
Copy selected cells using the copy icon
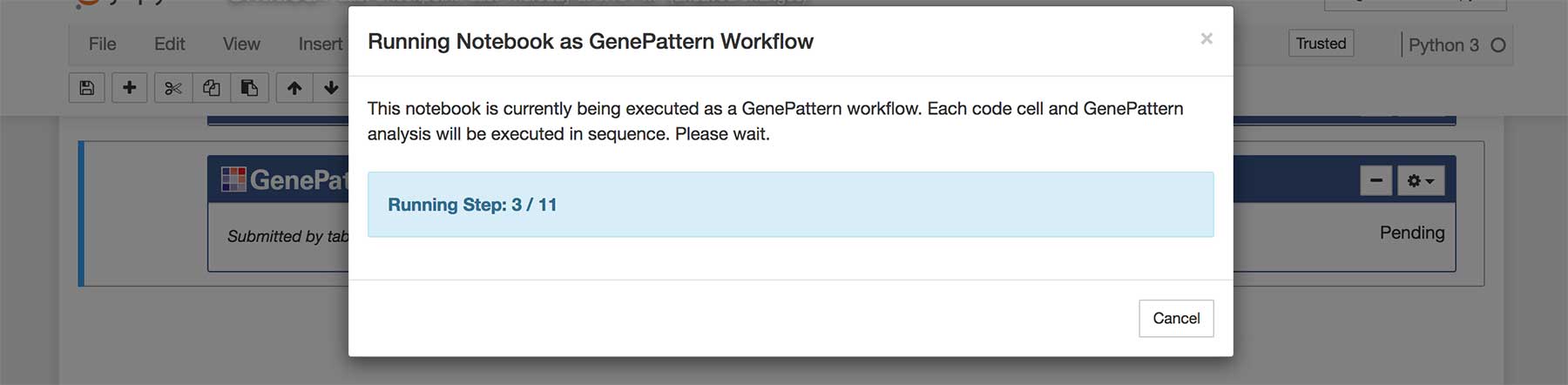tap(211, 88)
